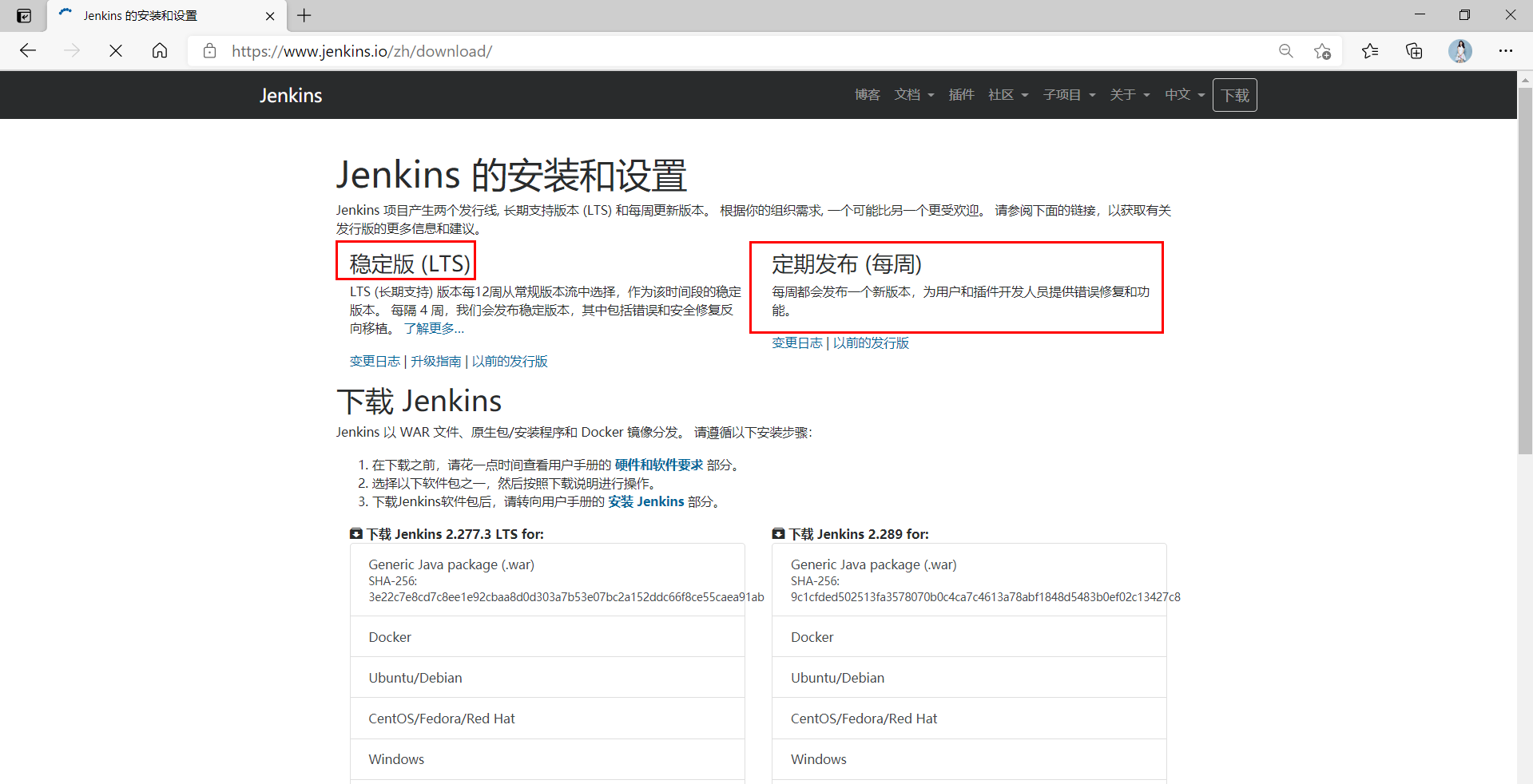Open the zoom magnifier in address bar
Image resolution: width=1533 pixels, height=784 pixels.
(1285, 51)
